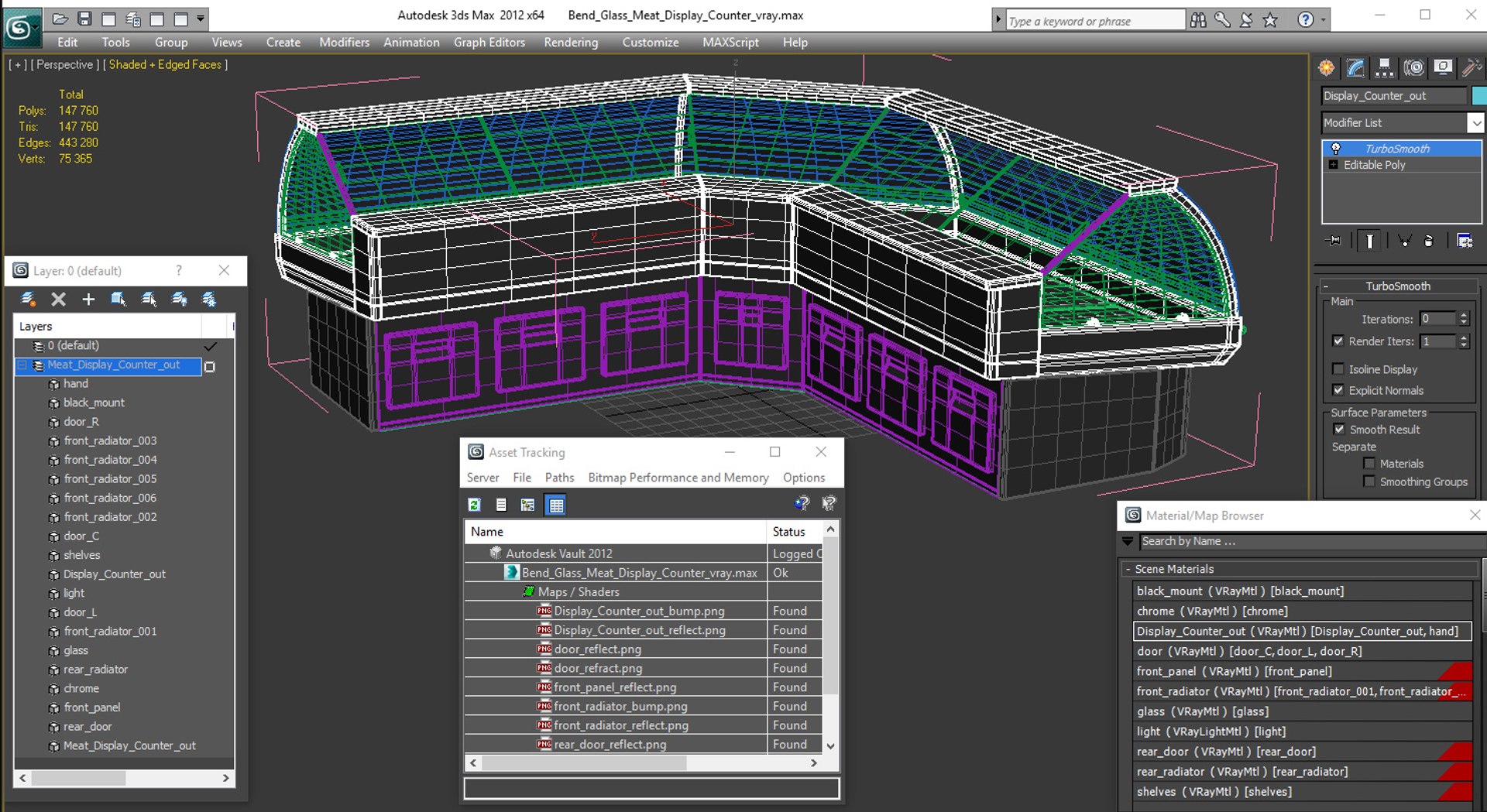Toggle the Render Iters checkbox
1487x812 pixels.
[x=1338, y=341]
